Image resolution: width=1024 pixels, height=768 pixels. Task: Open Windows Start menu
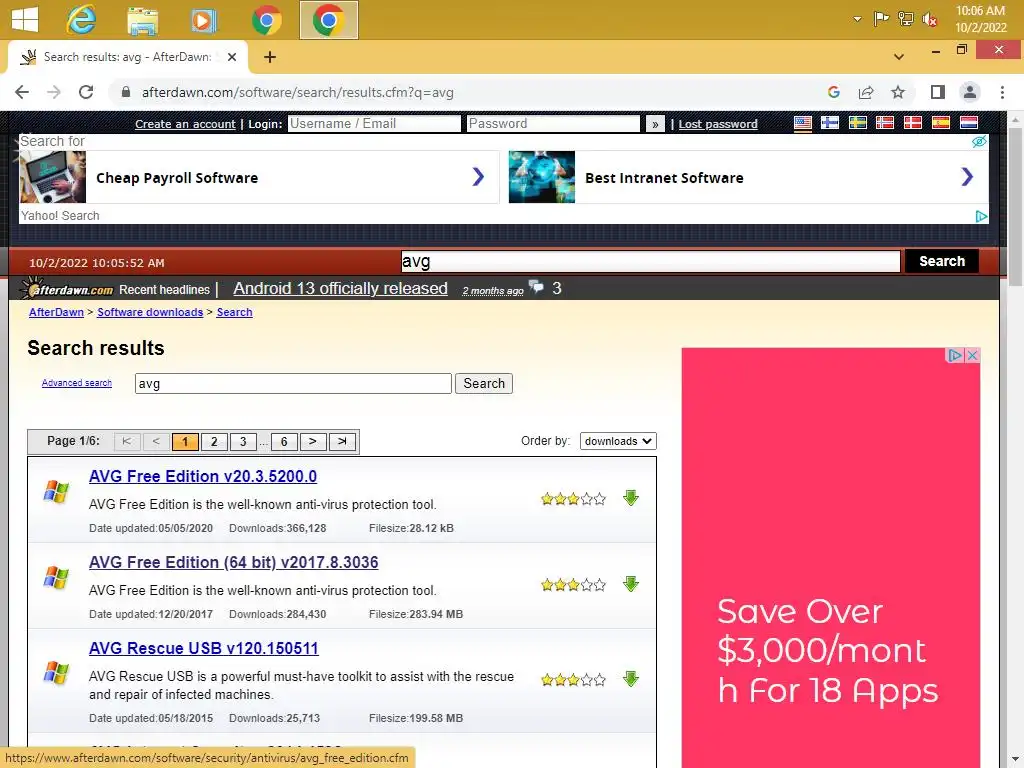(25, 20)
